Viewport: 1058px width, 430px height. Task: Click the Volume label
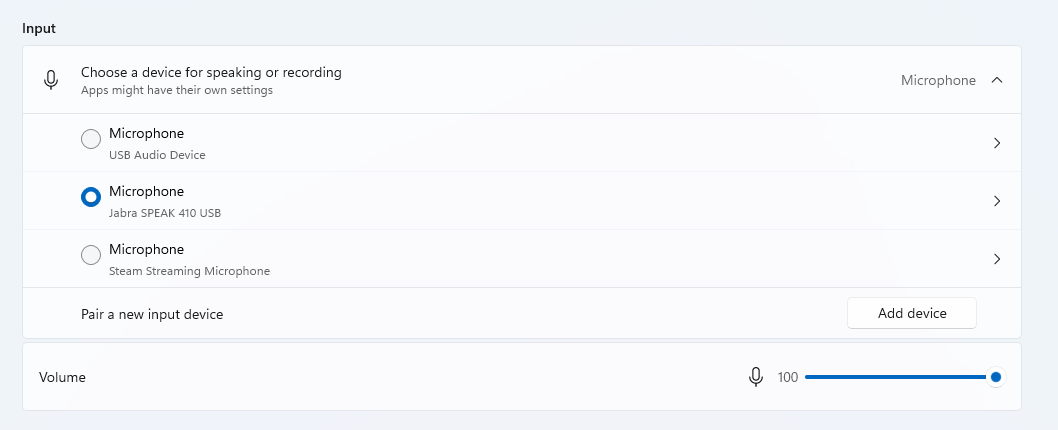pyautogui.click(x=62, y=377)
